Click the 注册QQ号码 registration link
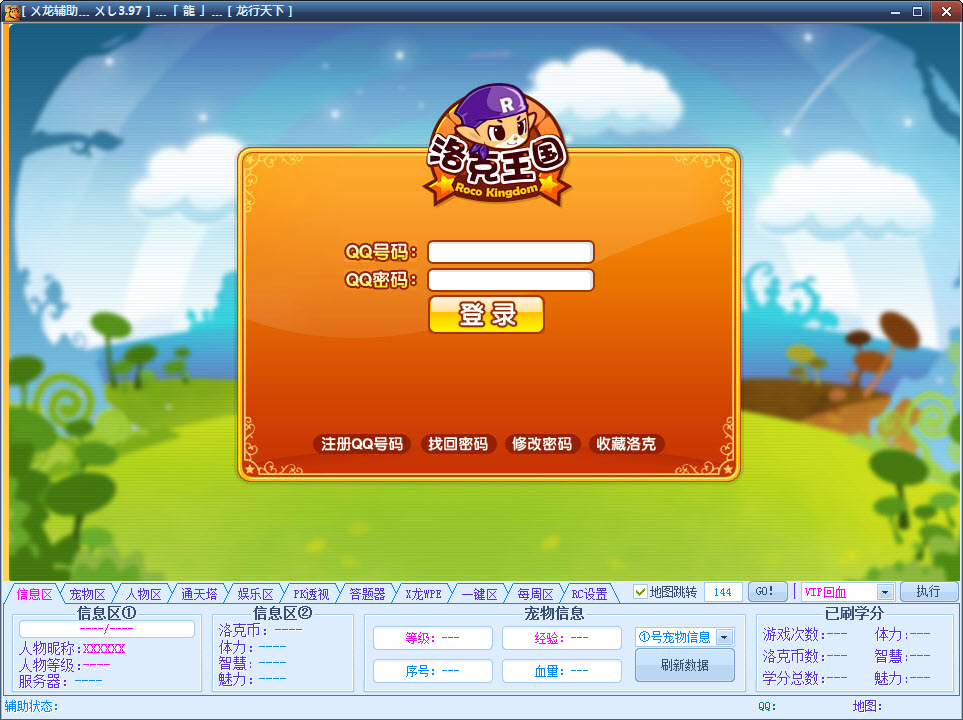This screenshot has height=720, width=963. coord(361,444)
